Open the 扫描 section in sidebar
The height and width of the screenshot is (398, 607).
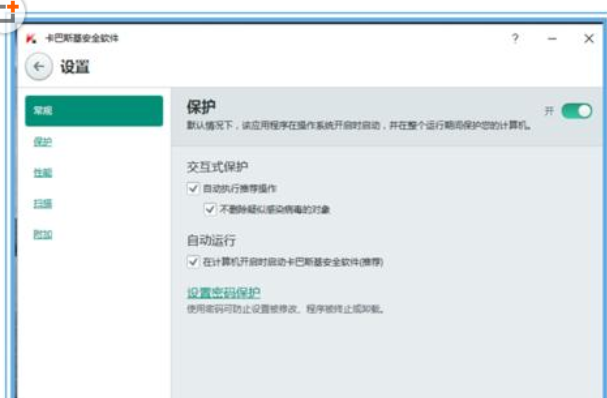[43, 204]
